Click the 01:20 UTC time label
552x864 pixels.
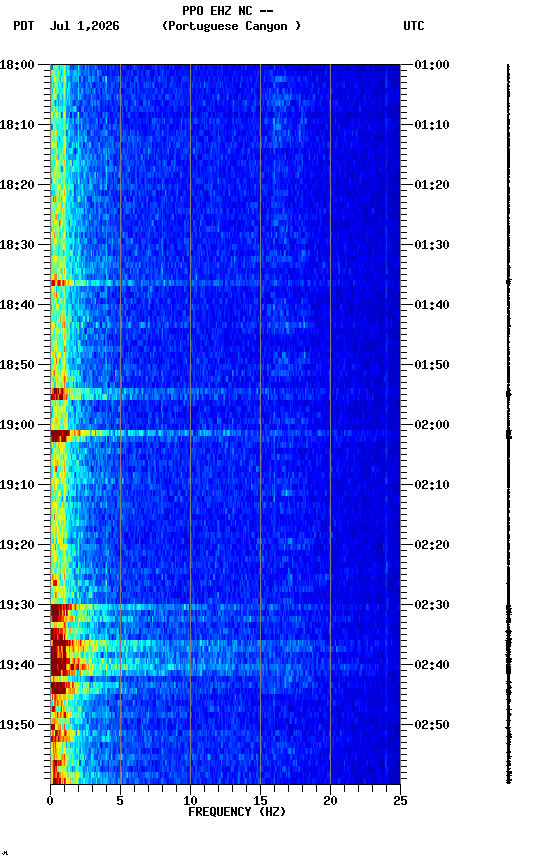432,185
